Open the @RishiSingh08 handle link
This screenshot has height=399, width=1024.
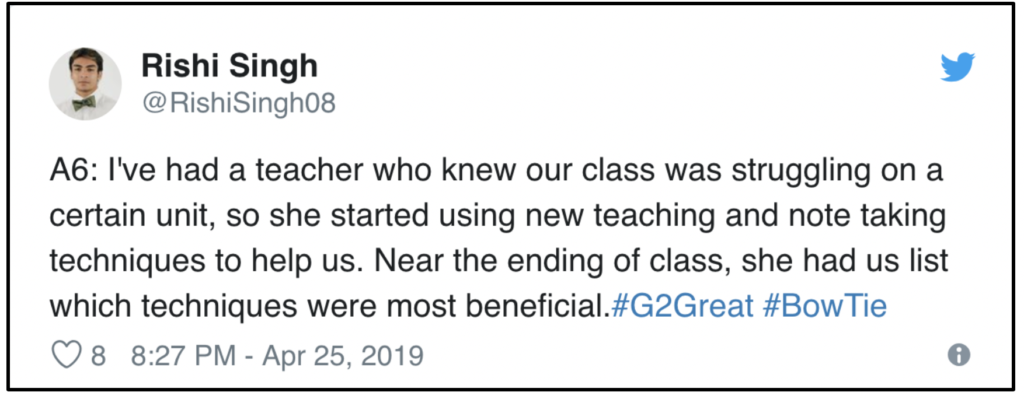238,103
